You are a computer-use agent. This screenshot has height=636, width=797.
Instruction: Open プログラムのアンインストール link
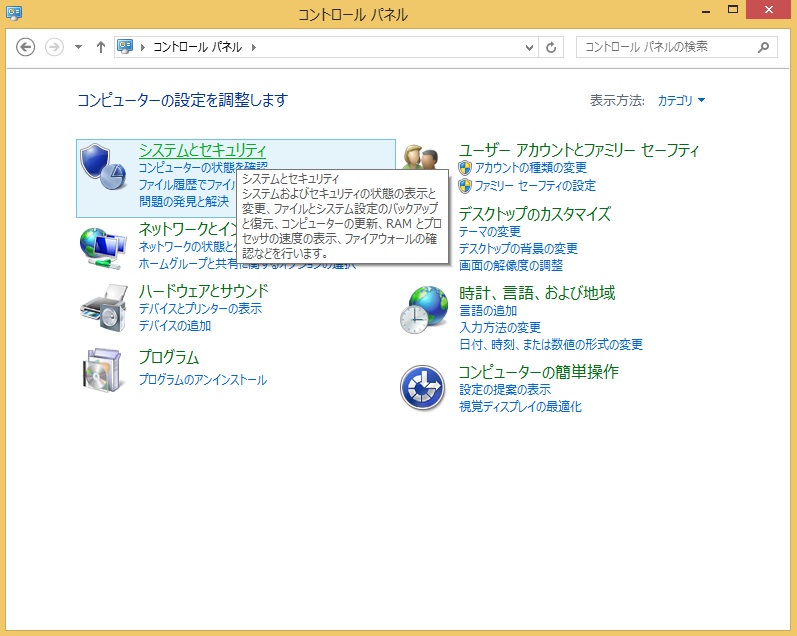203,380
